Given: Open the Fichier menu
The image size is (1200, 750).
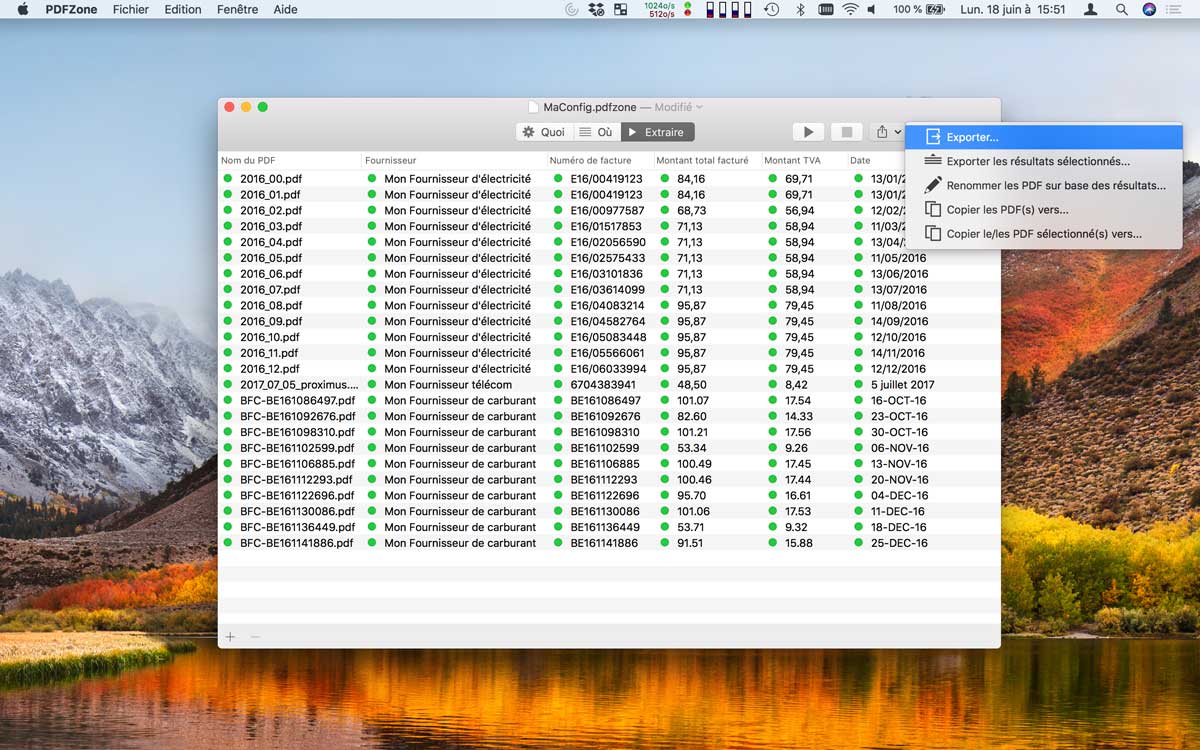Looking at the screenshot, I should tap(130, 9).
